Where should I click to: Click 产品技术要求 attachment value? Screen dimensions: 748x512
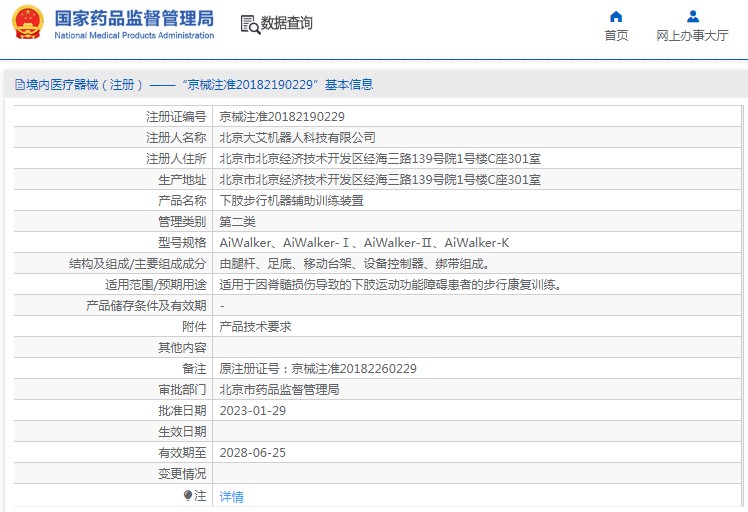point(255,327)
